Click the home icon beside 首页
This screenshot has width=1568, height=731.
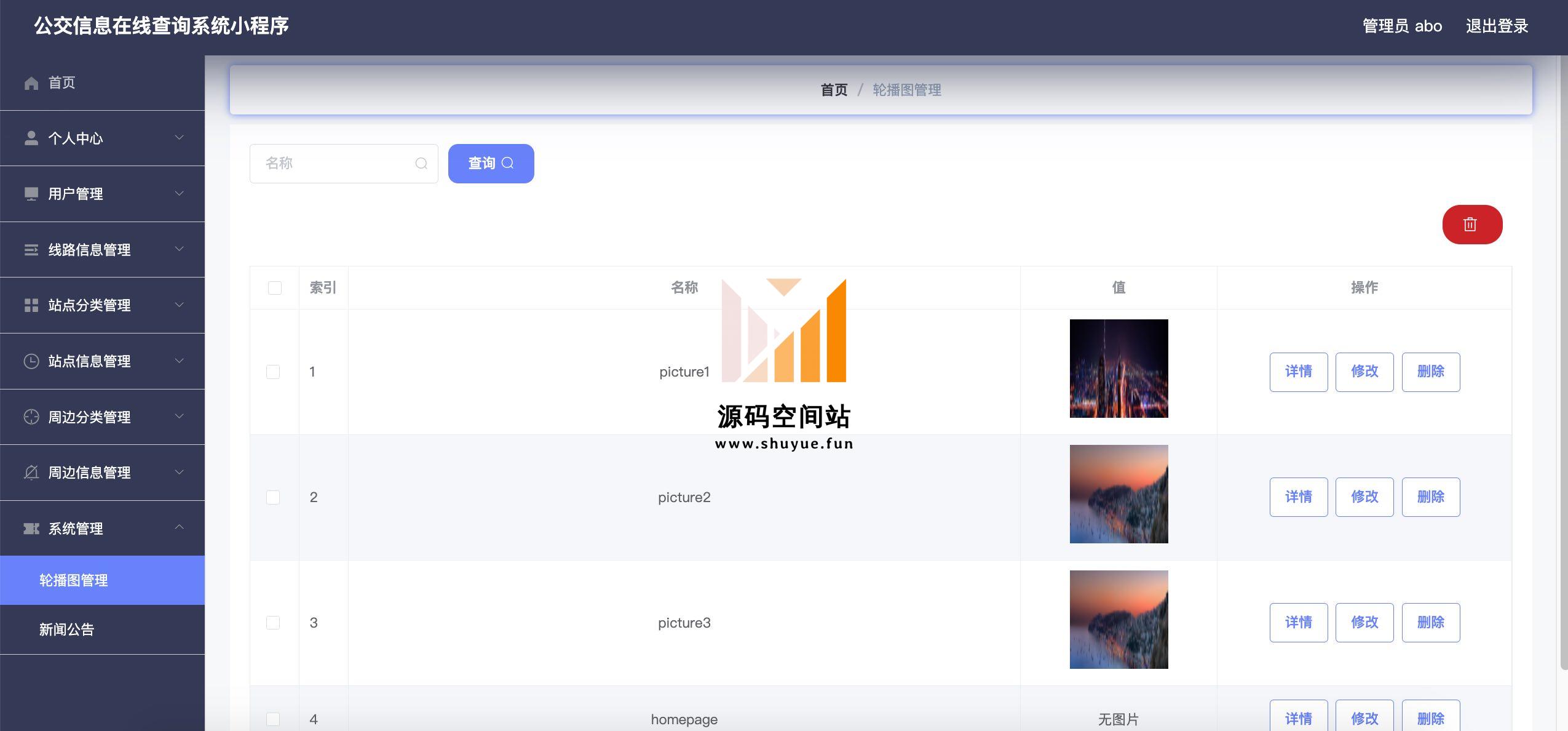(31, 83)
